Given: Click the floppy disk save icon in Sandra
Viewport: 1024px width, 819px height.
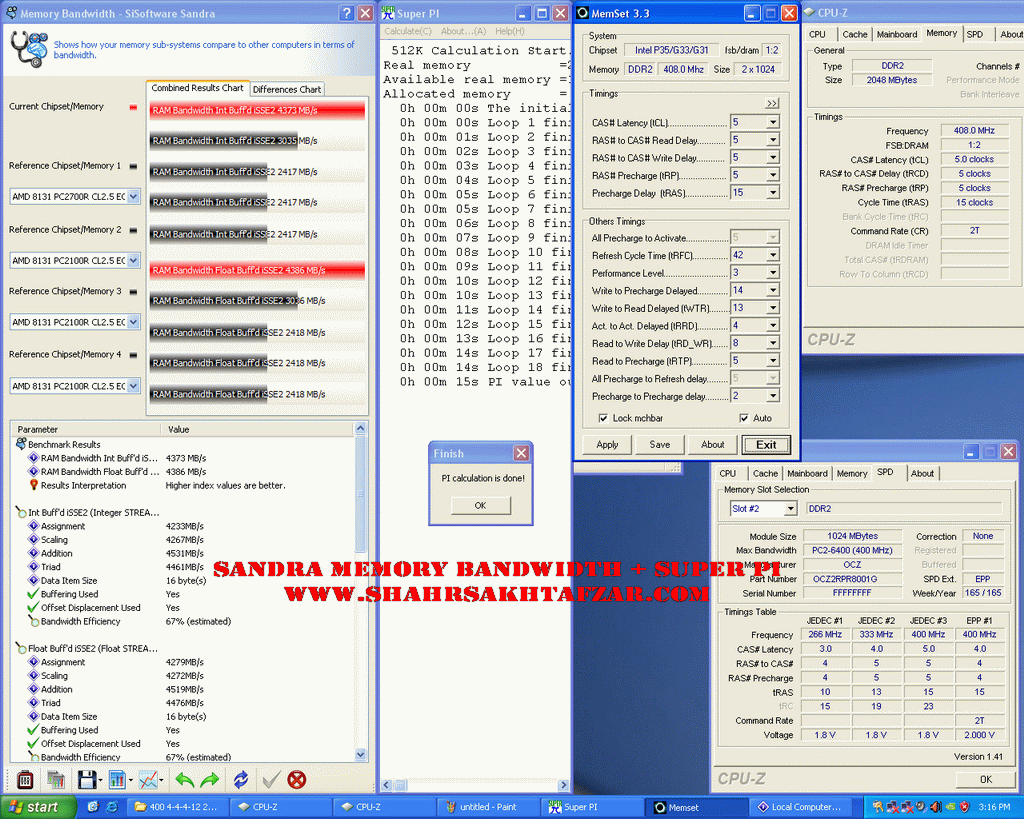Looking at the screenshot, I should point(86,779).
